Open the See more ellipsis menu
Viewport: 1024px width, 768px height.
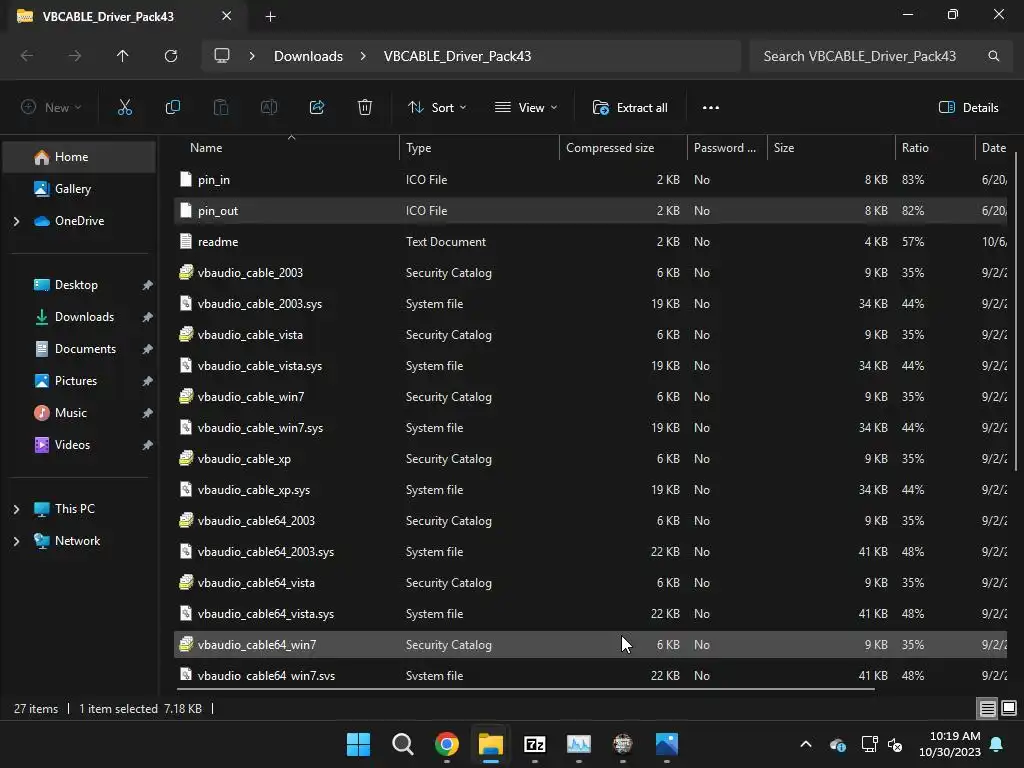coord(711,108)
